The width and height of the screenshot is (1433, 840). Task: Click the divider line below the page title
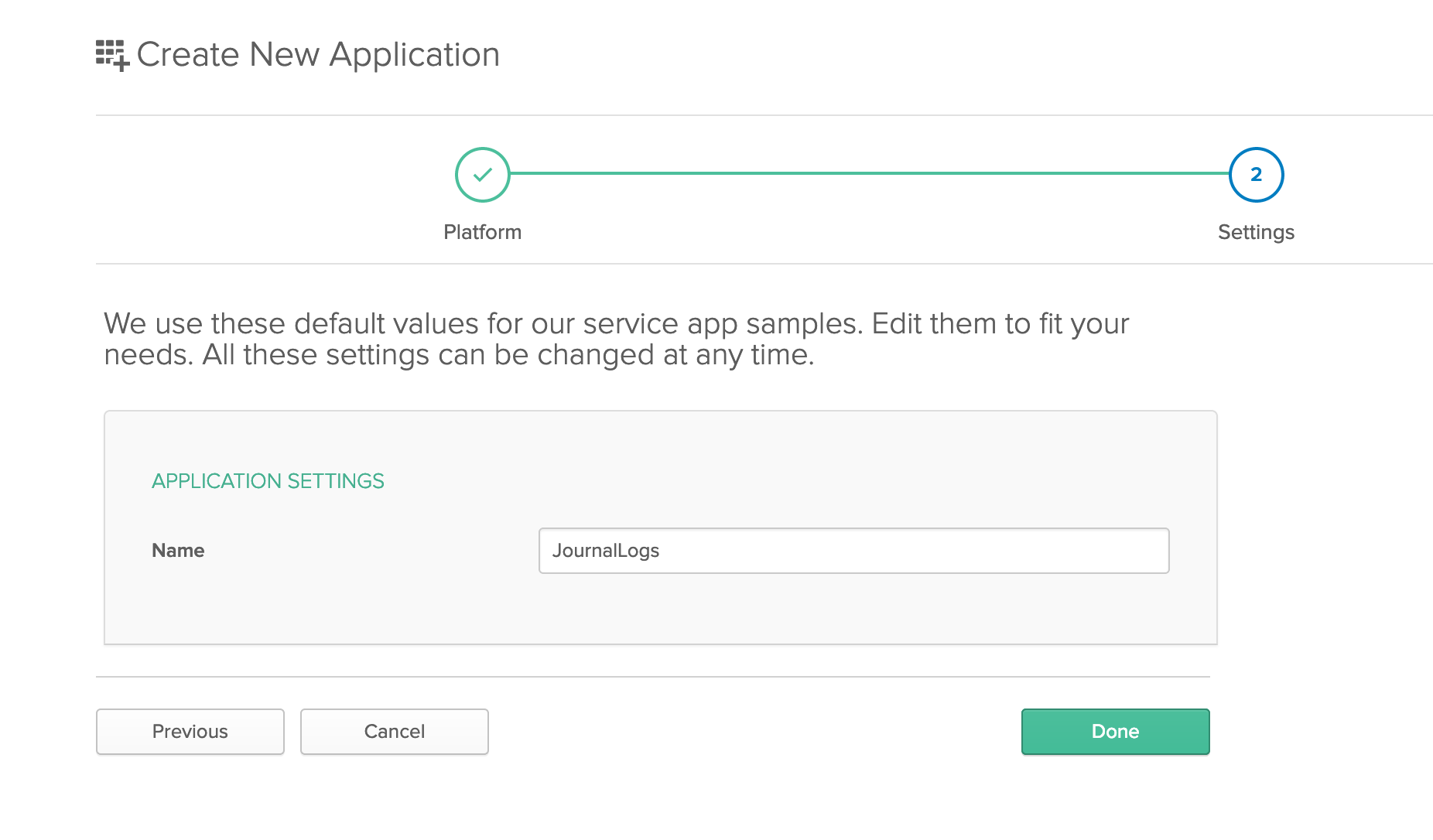tap(763, 115)
